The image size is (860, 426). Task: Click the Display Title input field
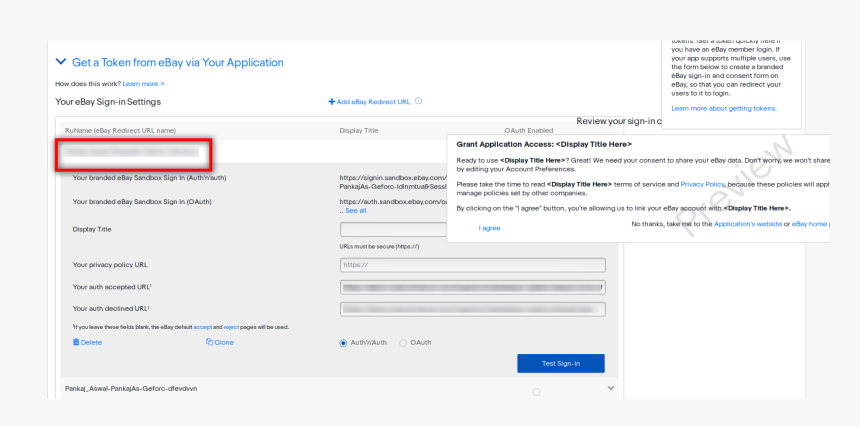click(394, 229)
